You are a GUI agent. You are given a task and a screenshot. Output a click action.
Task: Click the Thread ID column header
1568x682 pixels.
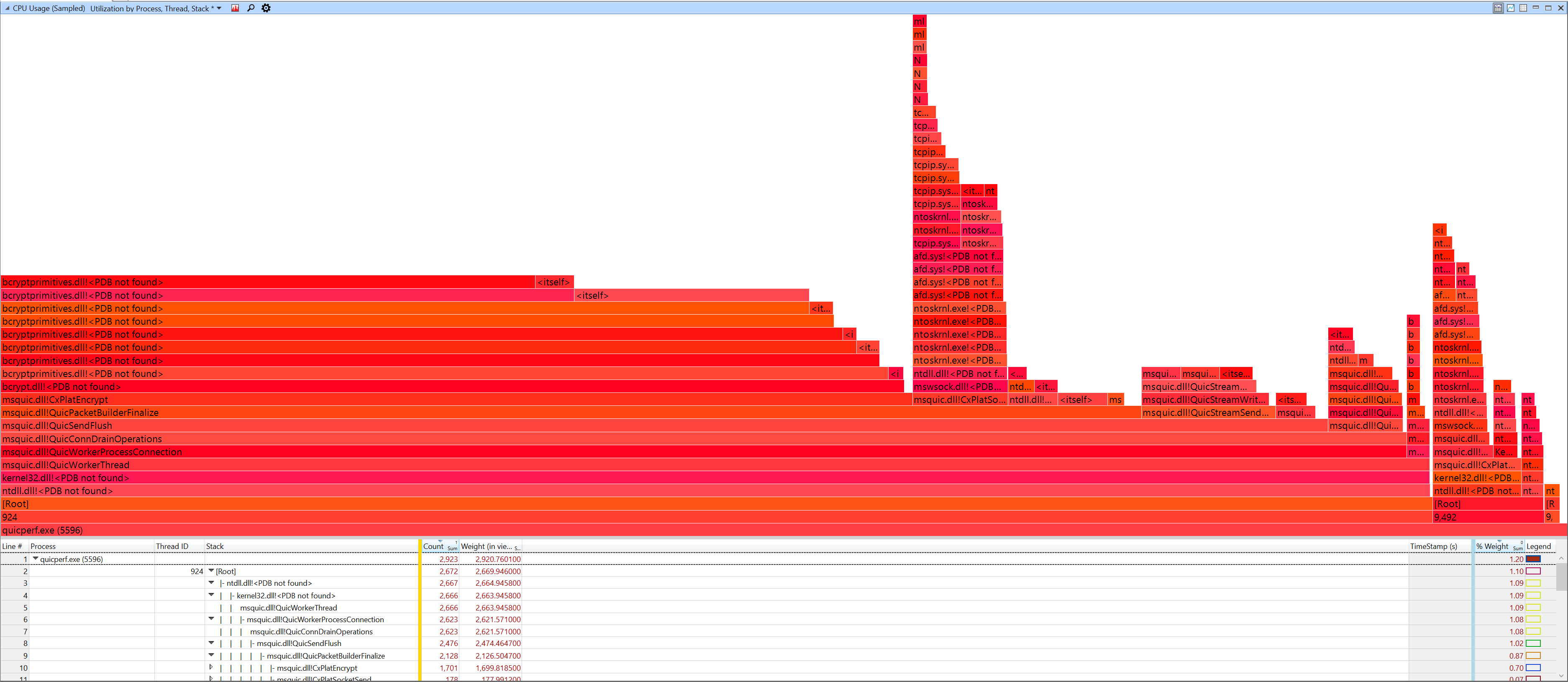coord(172,546)
